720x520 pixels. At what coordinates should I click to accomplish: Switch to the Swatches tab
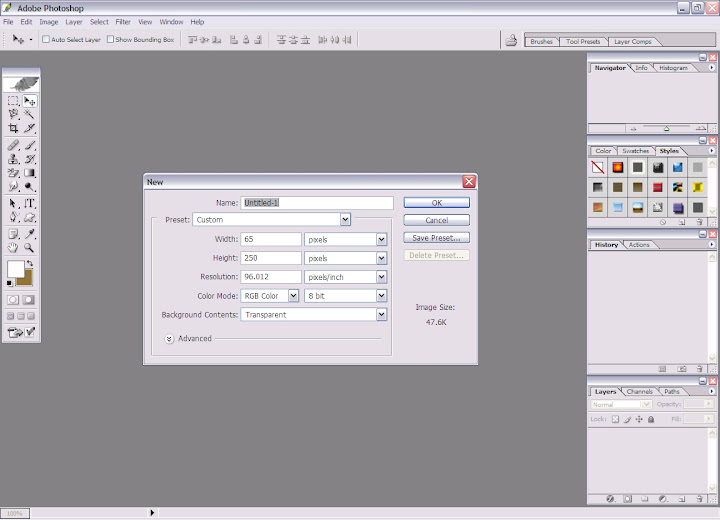(x=635, y=151)
